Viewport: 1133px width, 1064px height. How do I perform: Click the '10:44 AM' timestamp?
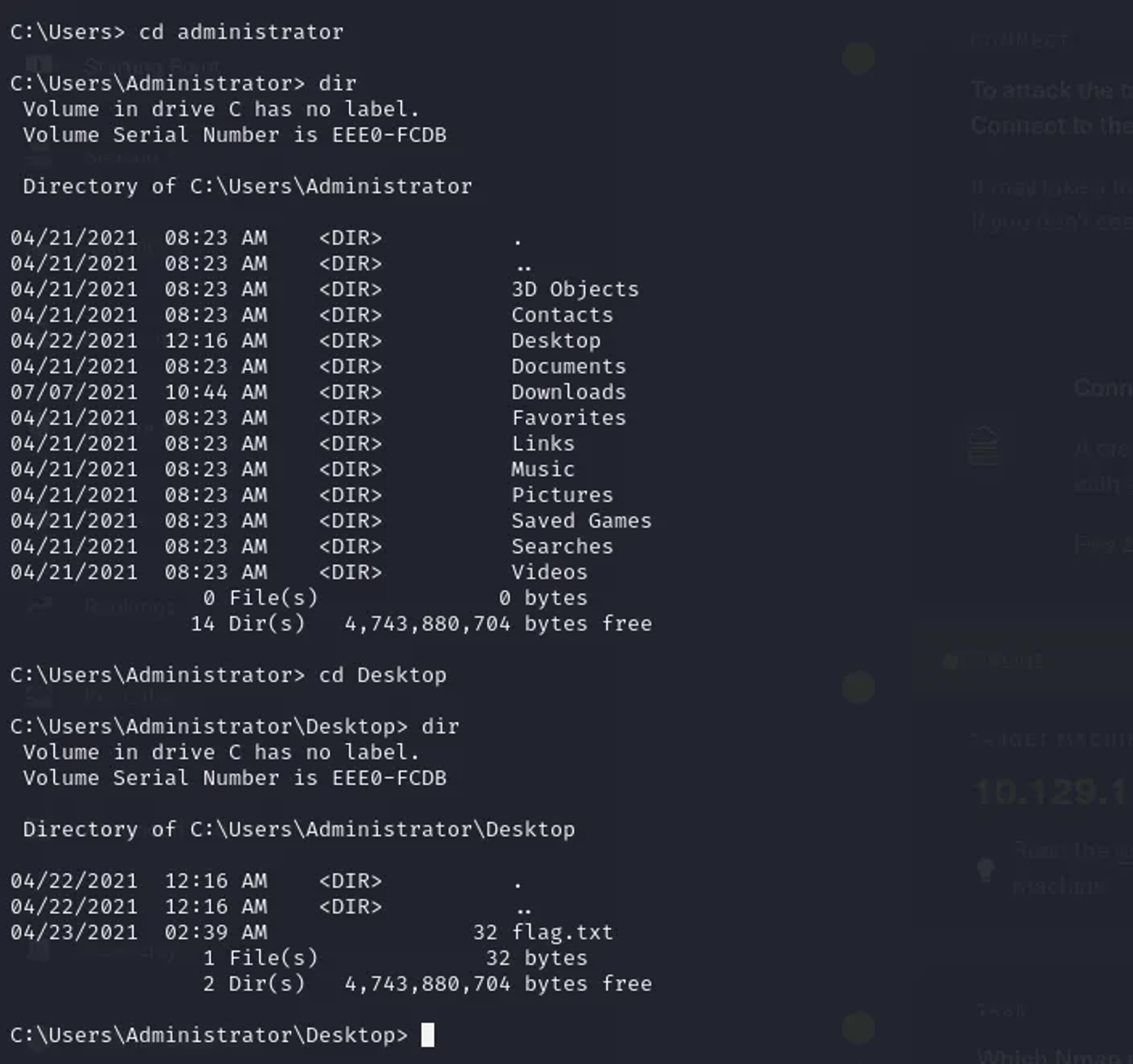point(216,392)
